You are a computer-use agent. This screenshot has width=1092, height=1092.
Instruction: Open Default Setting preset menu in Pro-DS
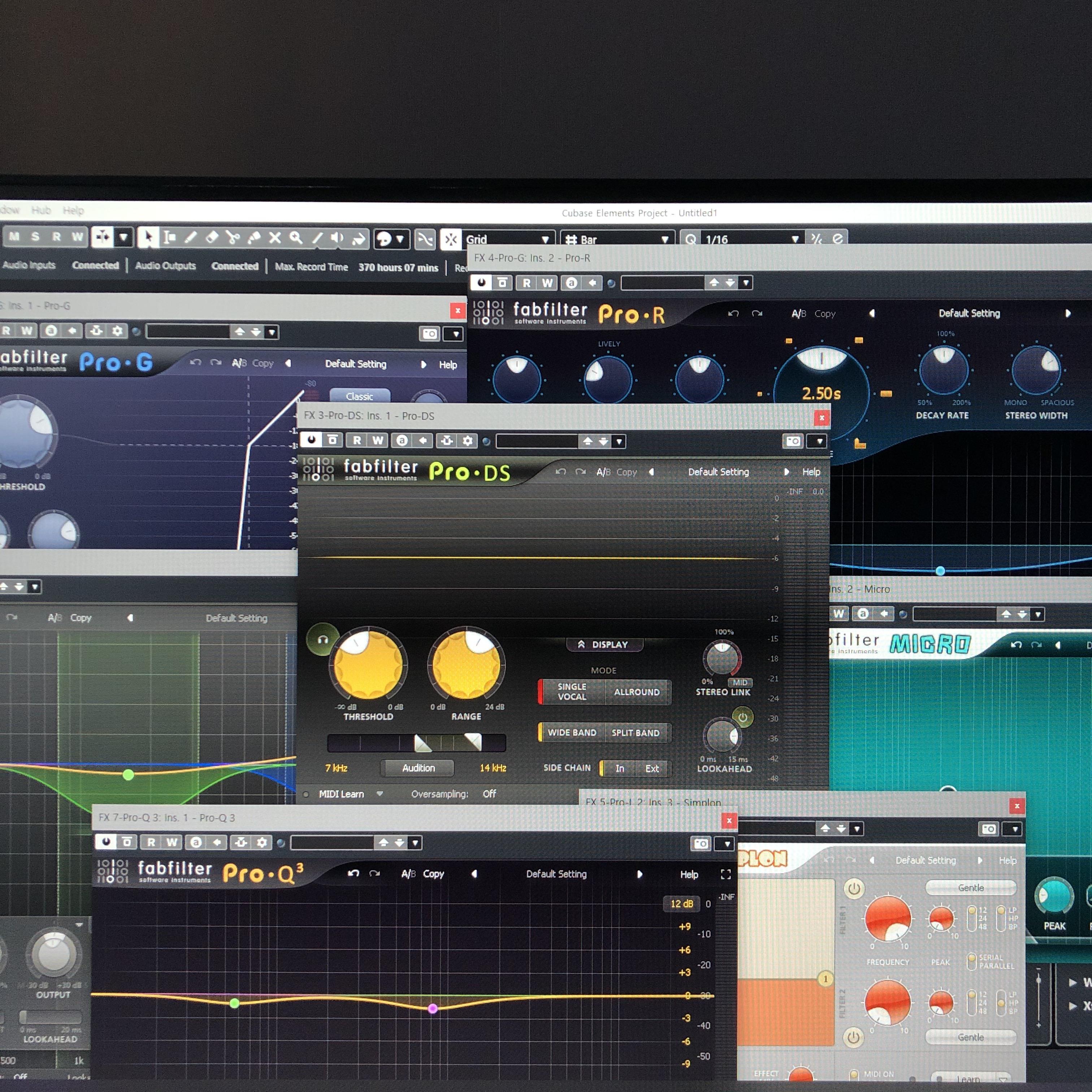718,471
